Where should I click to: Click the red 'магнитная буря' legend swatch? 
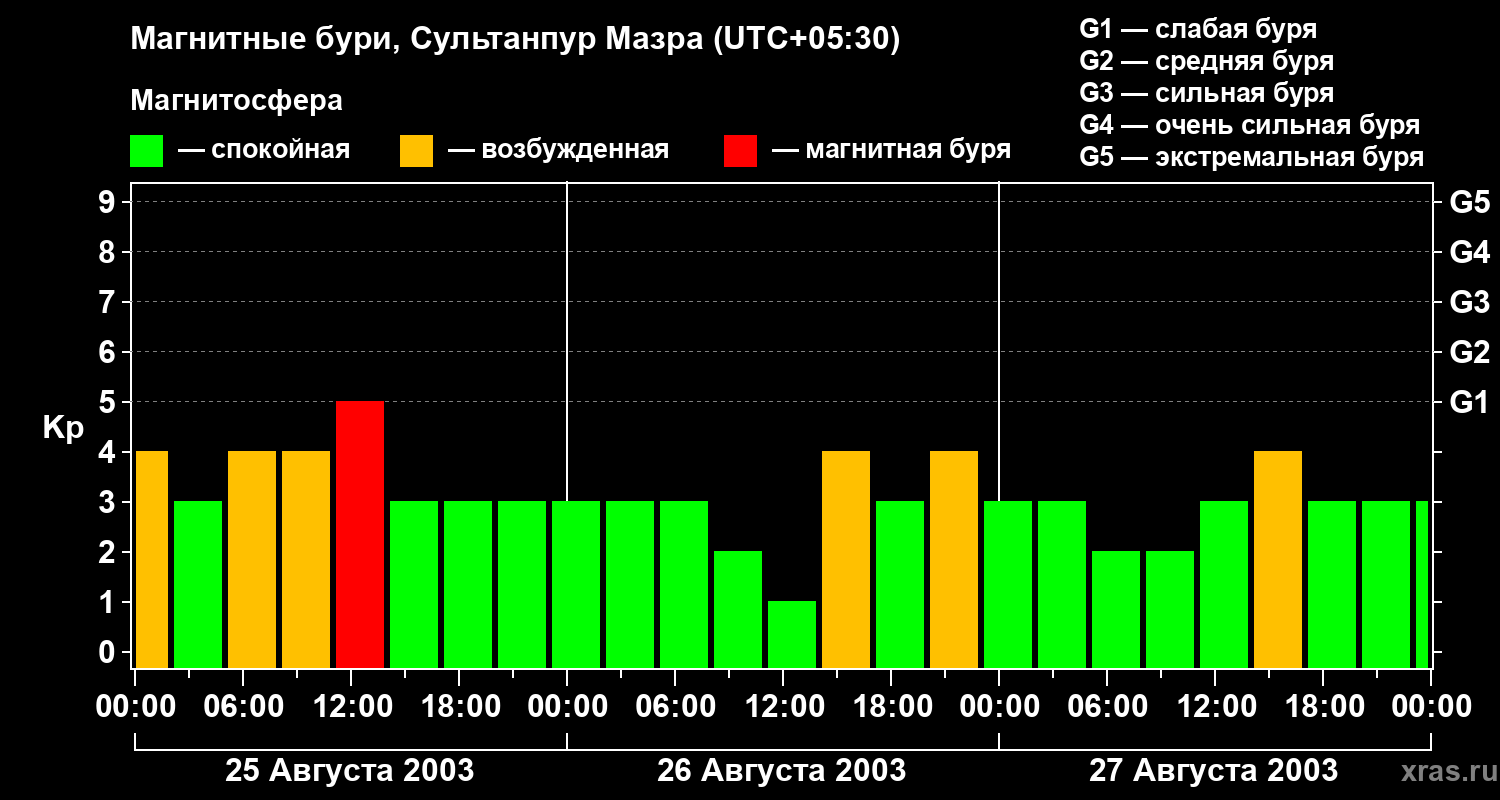click(741, 151)
